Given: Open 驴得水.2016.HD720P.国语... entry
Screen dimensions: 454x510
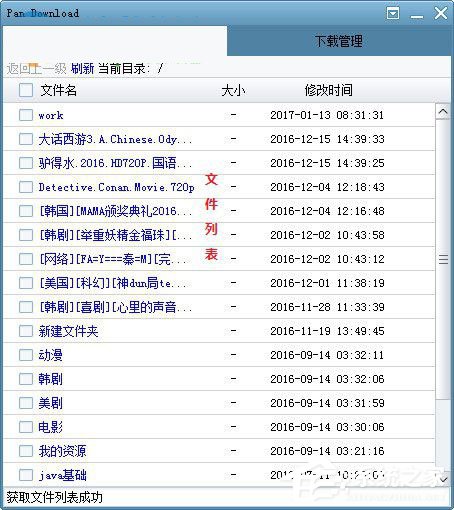Looking at the screenshot, I should (x=115, y=163).
